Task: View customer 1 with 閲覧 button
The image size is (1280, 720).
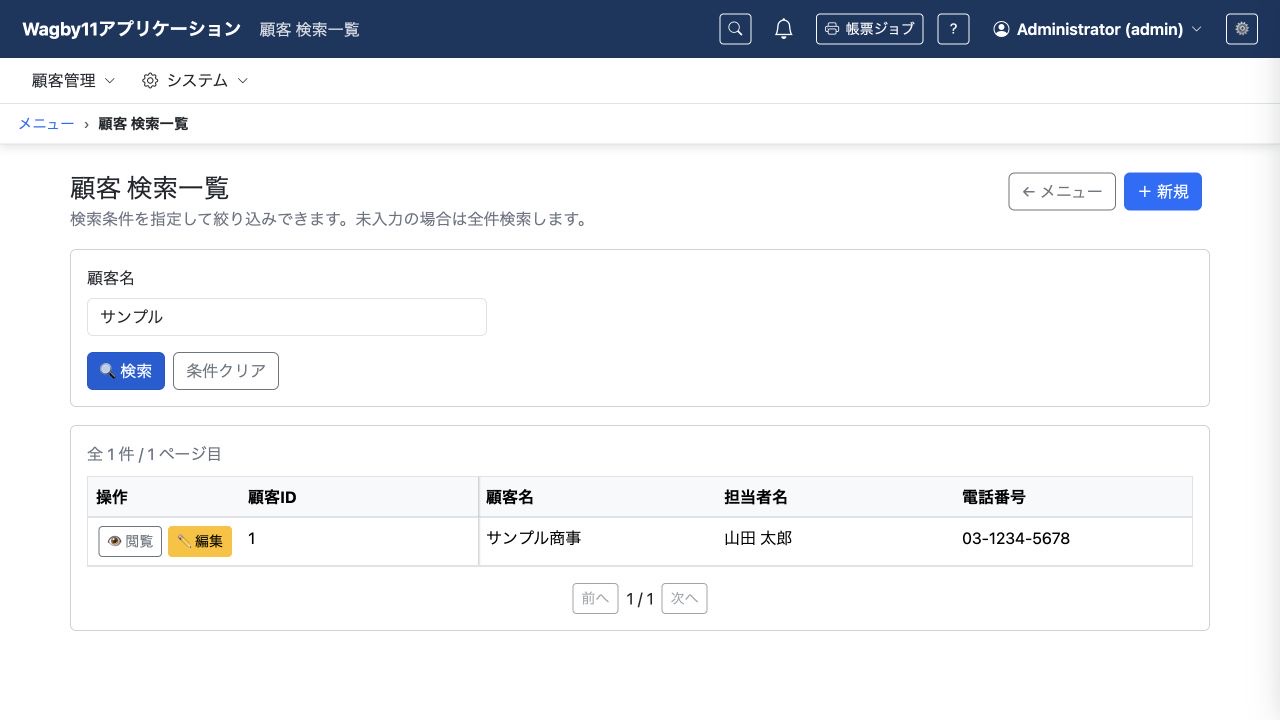Action: pos(130,541)
